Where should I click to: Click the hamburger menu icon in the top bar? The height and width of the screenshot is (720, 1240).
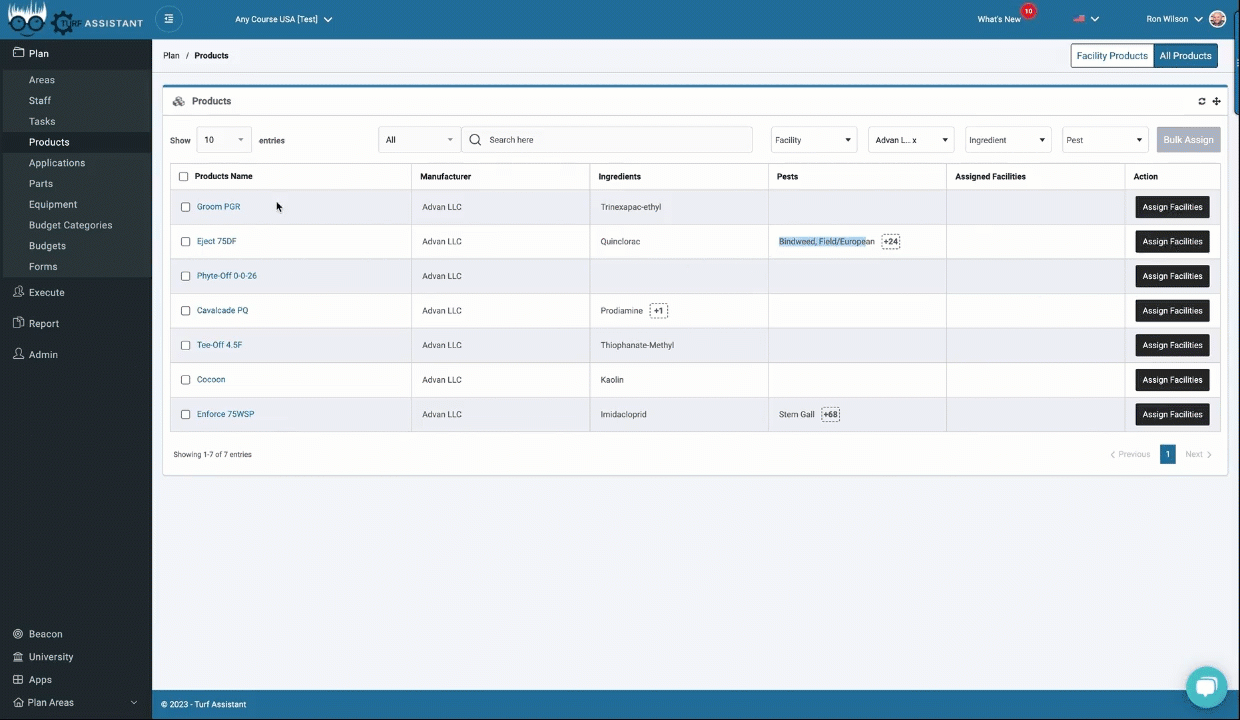pos(168,18)
